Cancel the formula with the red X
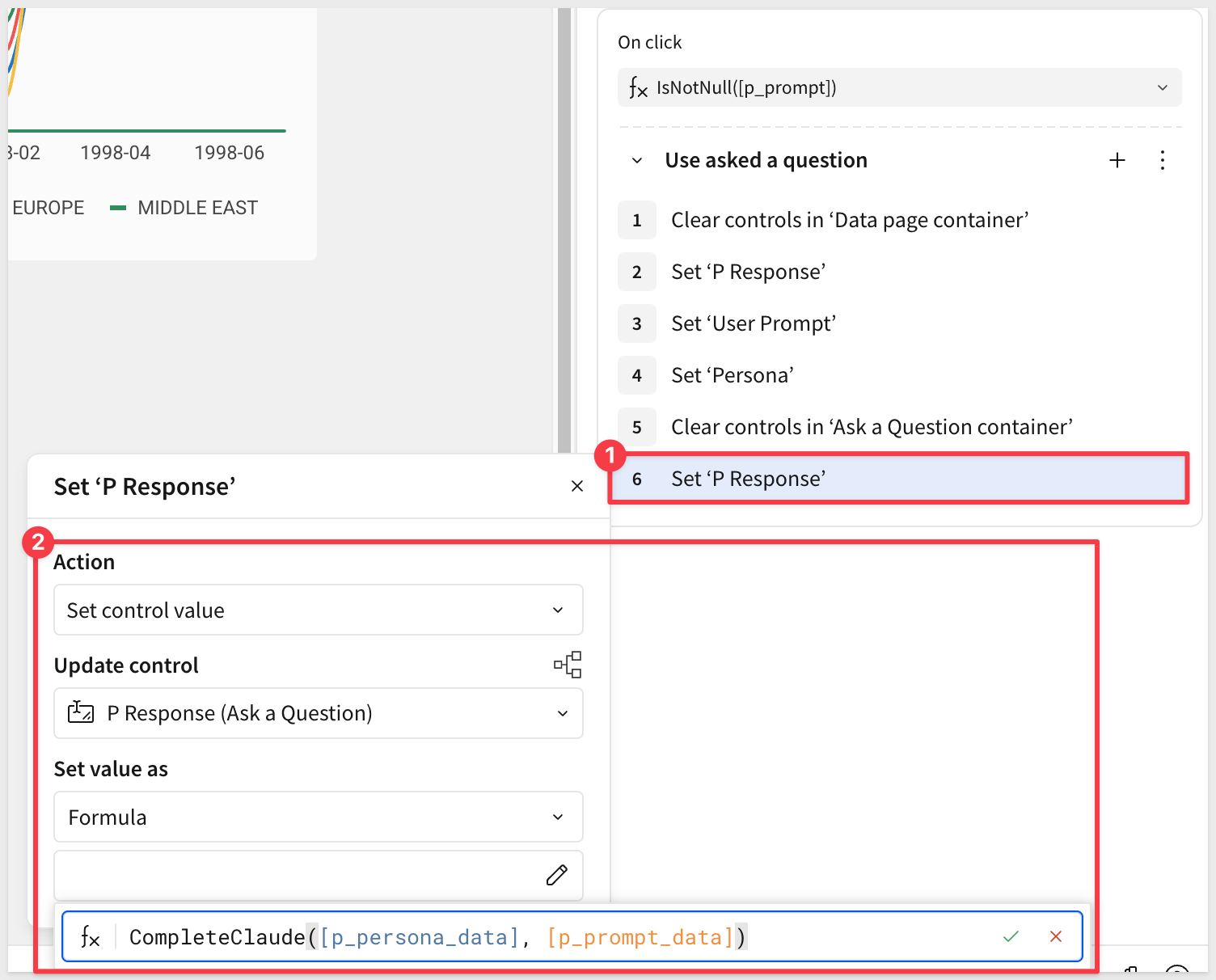 (x=1055, y=936)
